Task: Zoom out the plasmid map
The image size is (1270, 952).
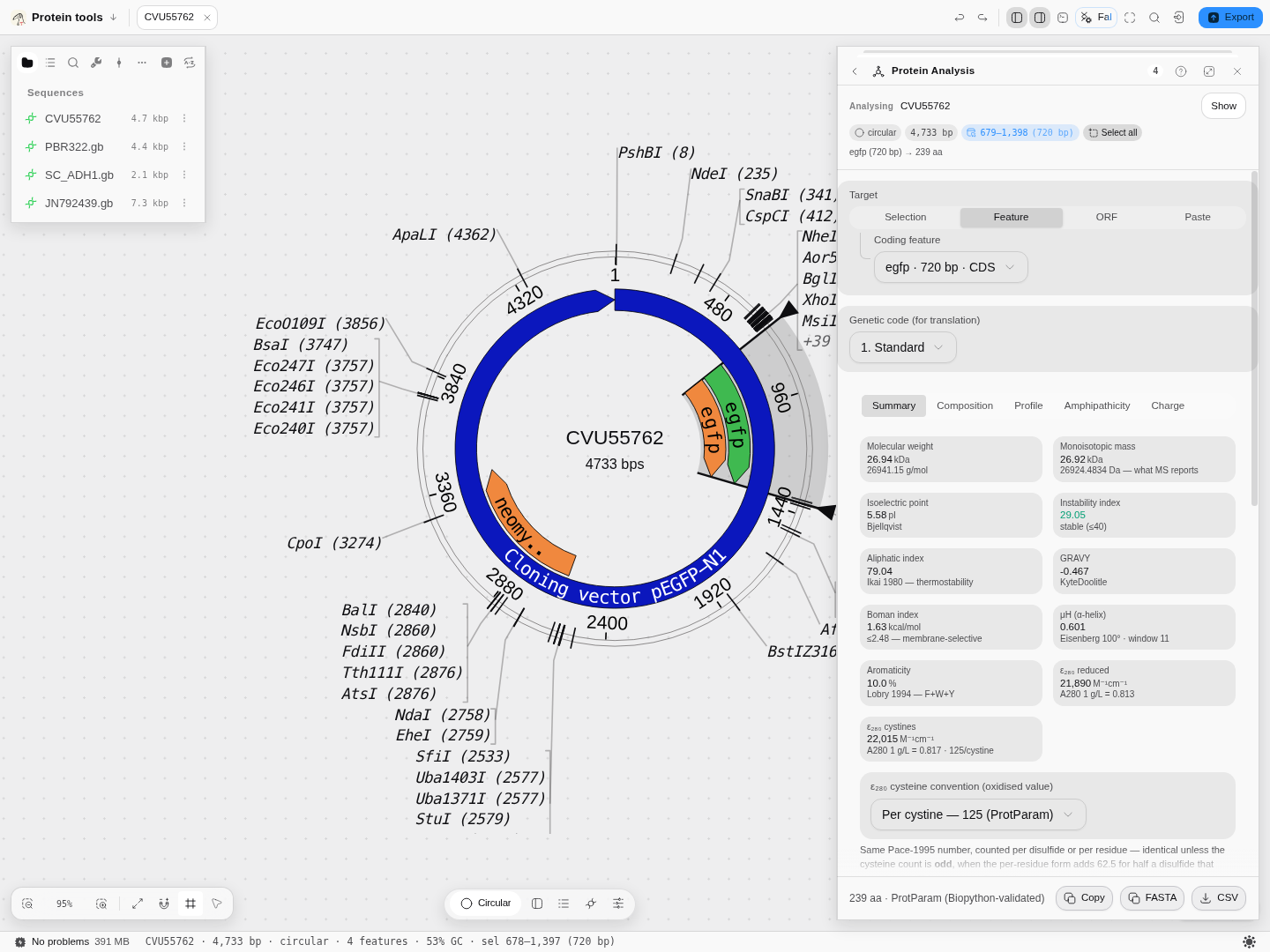Action: [x=27, y=904]
